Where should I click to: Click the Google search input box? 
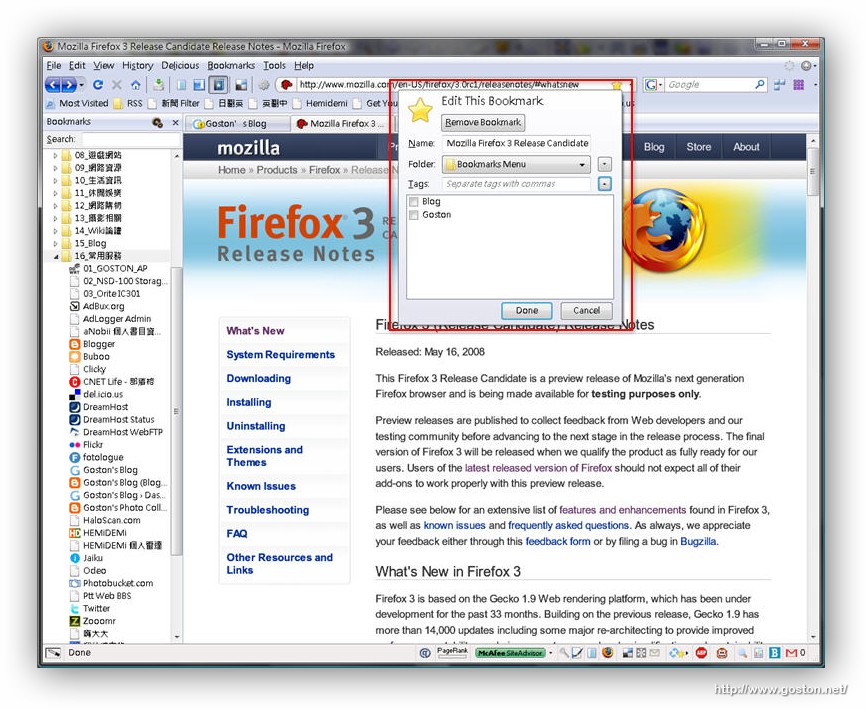pyautogui.click(x=709, y=85)
